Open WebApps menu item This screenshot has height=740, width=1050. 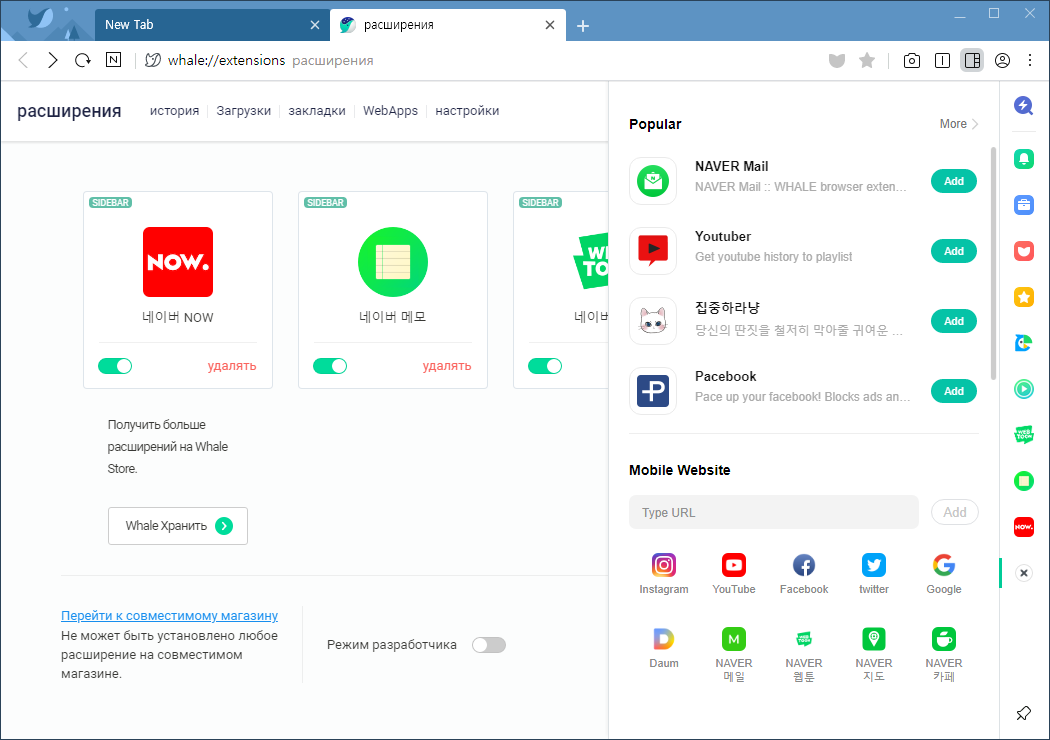click(390, 110)
